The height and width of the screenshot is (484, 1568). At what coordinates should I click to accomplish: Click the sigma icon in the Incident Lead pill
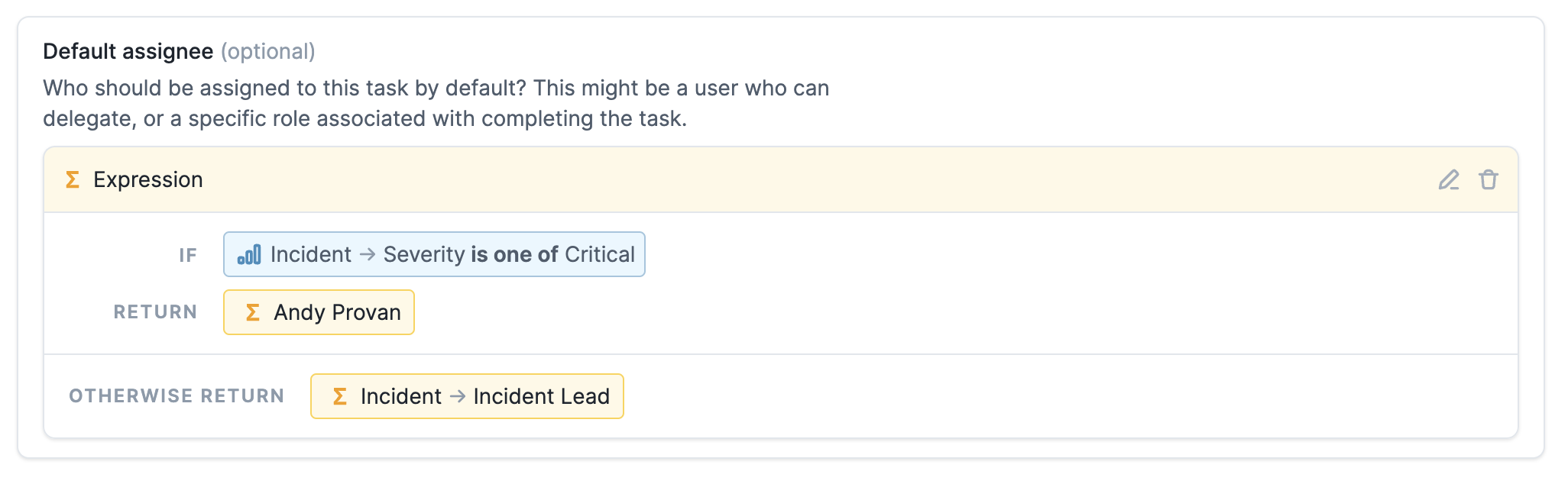pyautogui.click(x=339, y=396)
